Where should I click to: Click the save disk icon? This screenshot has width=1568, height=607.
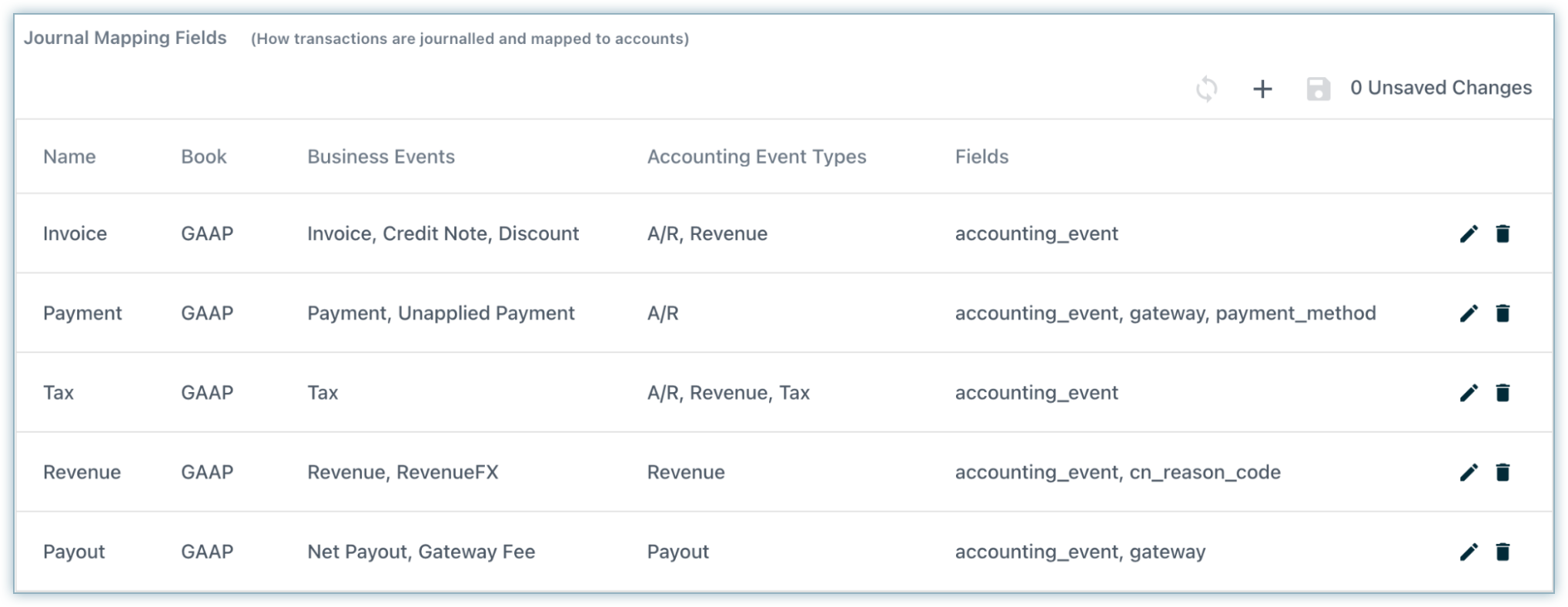(x=1318, y=89)
